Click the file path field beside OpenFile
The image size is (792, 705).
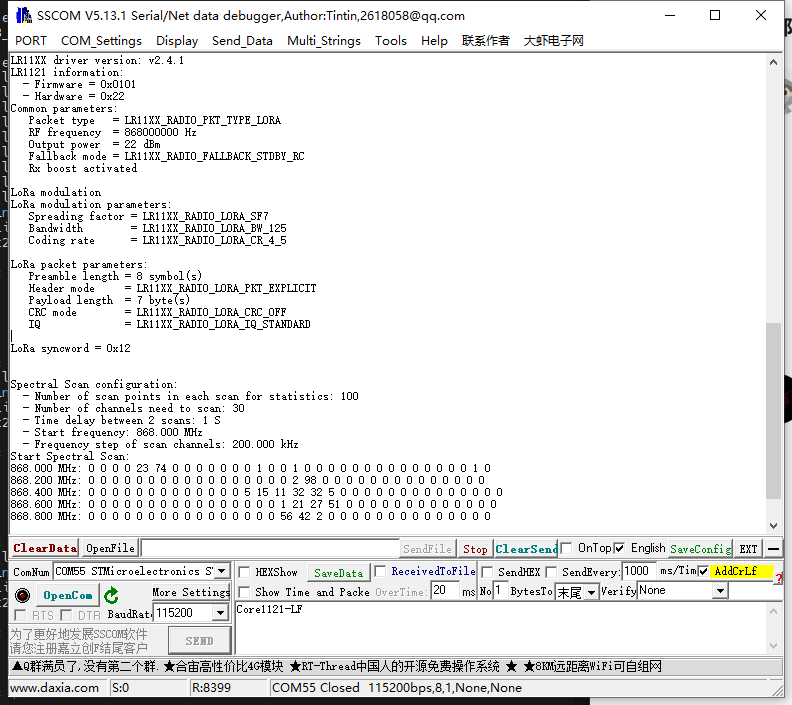(270, 548)
